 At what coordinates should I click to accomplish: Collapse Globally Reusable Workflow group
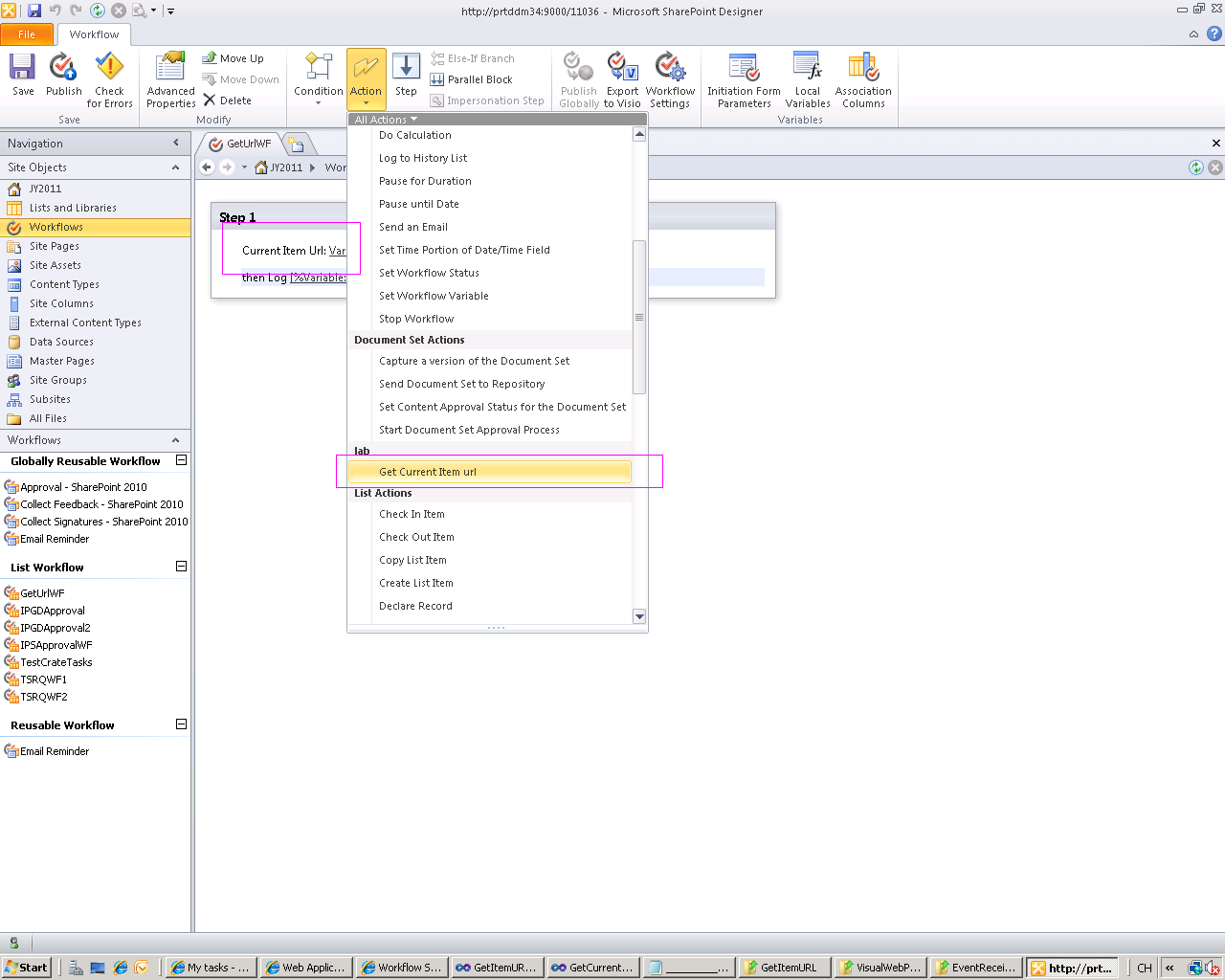click(181, 460)
